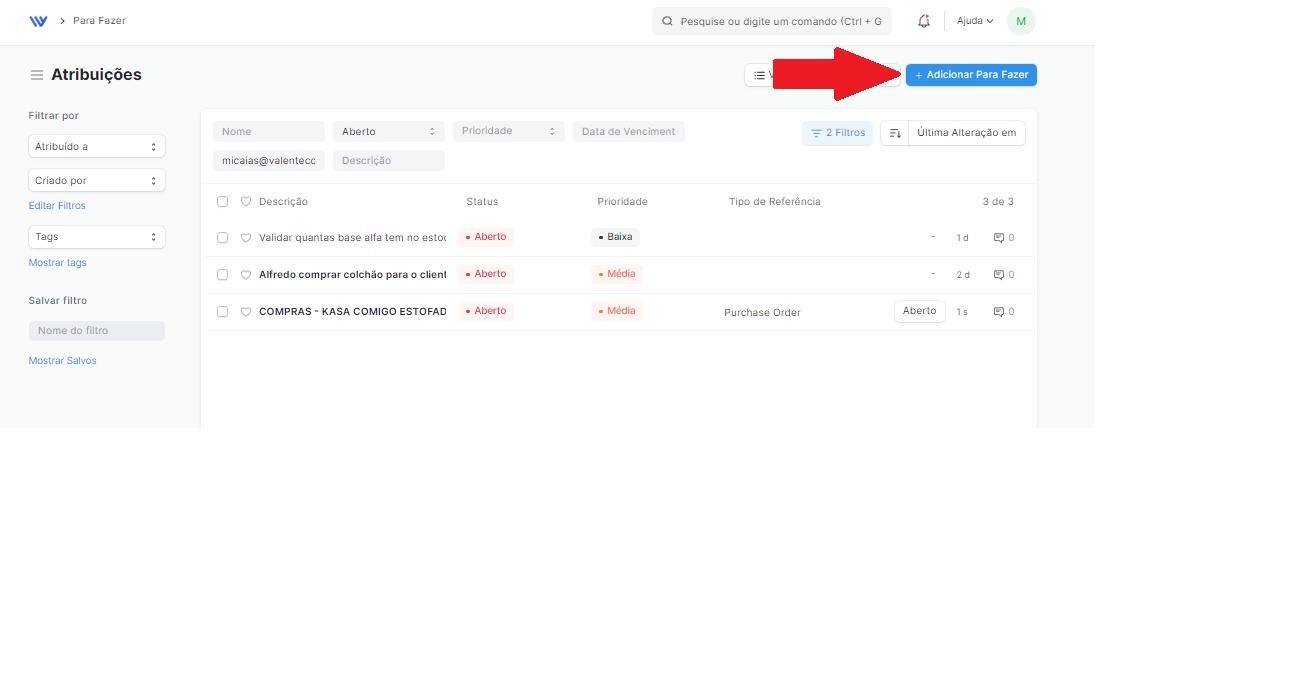Click the search magnifier icon in top bar
Image resolution: width=1296 pixels, height=676 pixels.
click(x=667, y=21)
